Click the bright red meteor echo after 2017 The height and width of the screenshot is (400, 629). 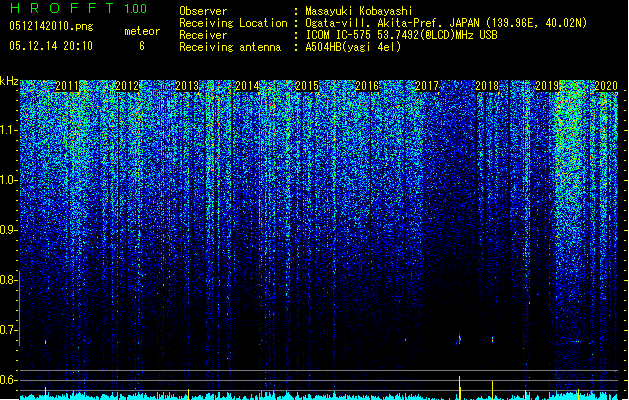459,339
